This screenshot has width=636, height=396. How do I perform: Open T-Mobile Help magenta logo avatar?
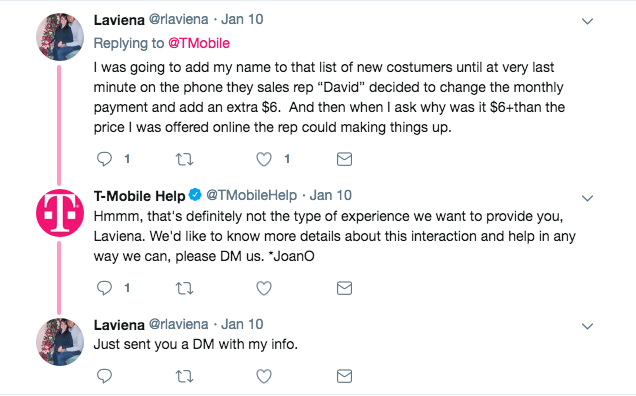(x=60, y=213)
